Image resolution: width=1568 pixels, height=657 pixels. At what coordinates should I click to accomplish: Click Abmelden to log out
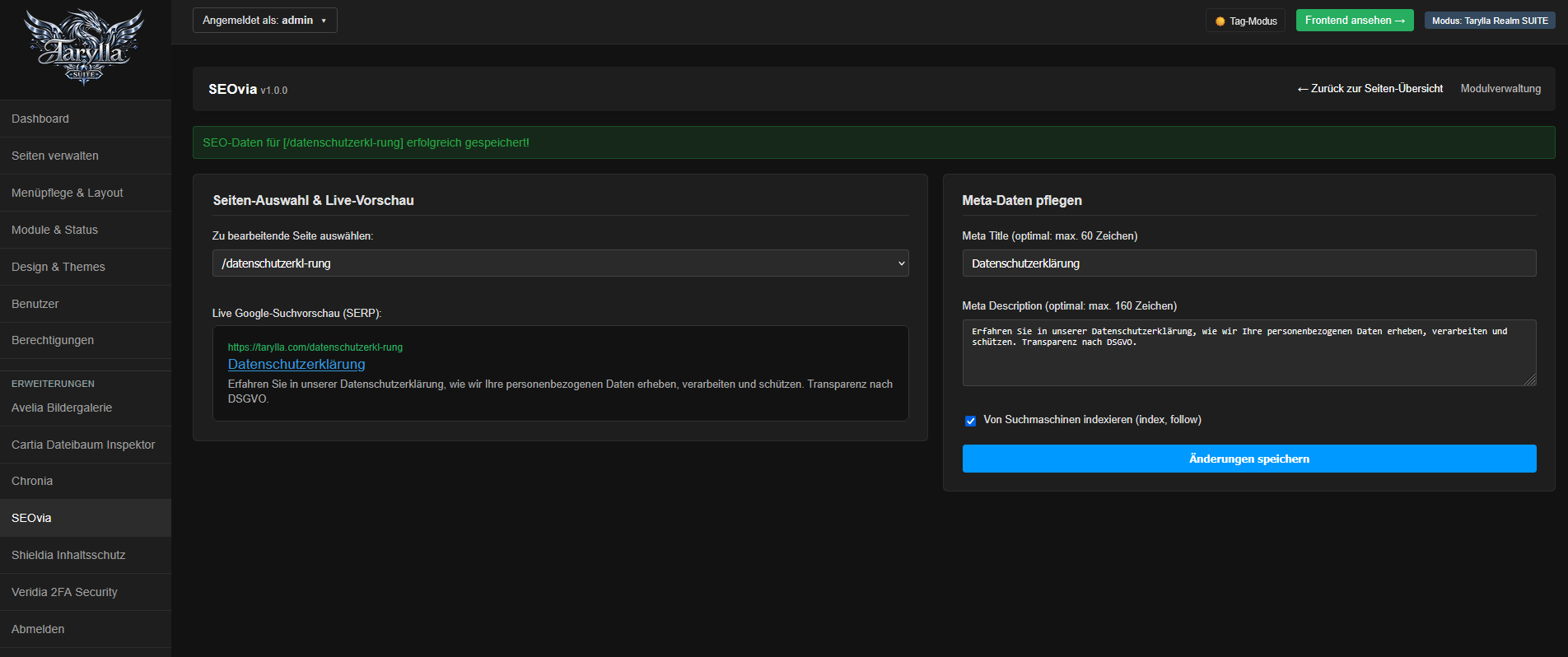(86, 629)
